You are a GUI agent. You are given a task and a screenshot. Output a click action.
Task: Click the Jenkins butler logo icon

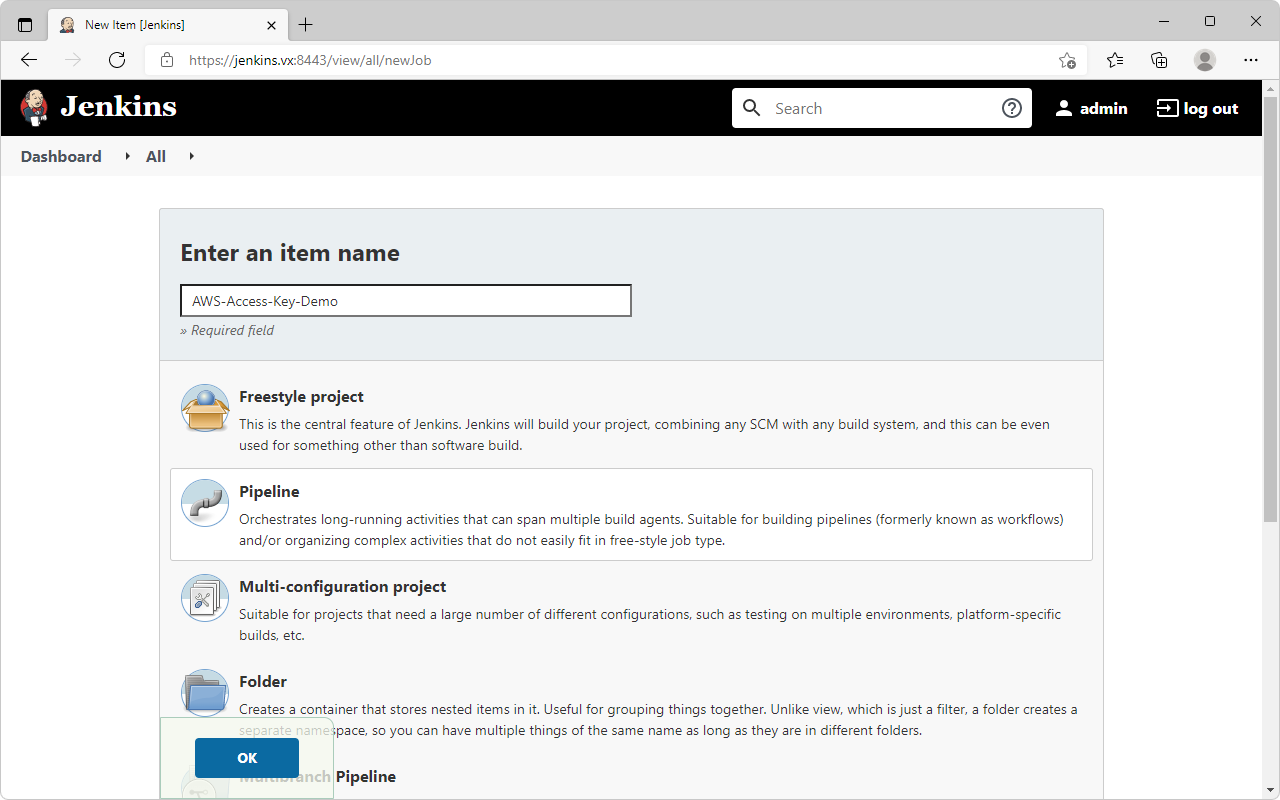pyautogui.click(x=34, y=107)
